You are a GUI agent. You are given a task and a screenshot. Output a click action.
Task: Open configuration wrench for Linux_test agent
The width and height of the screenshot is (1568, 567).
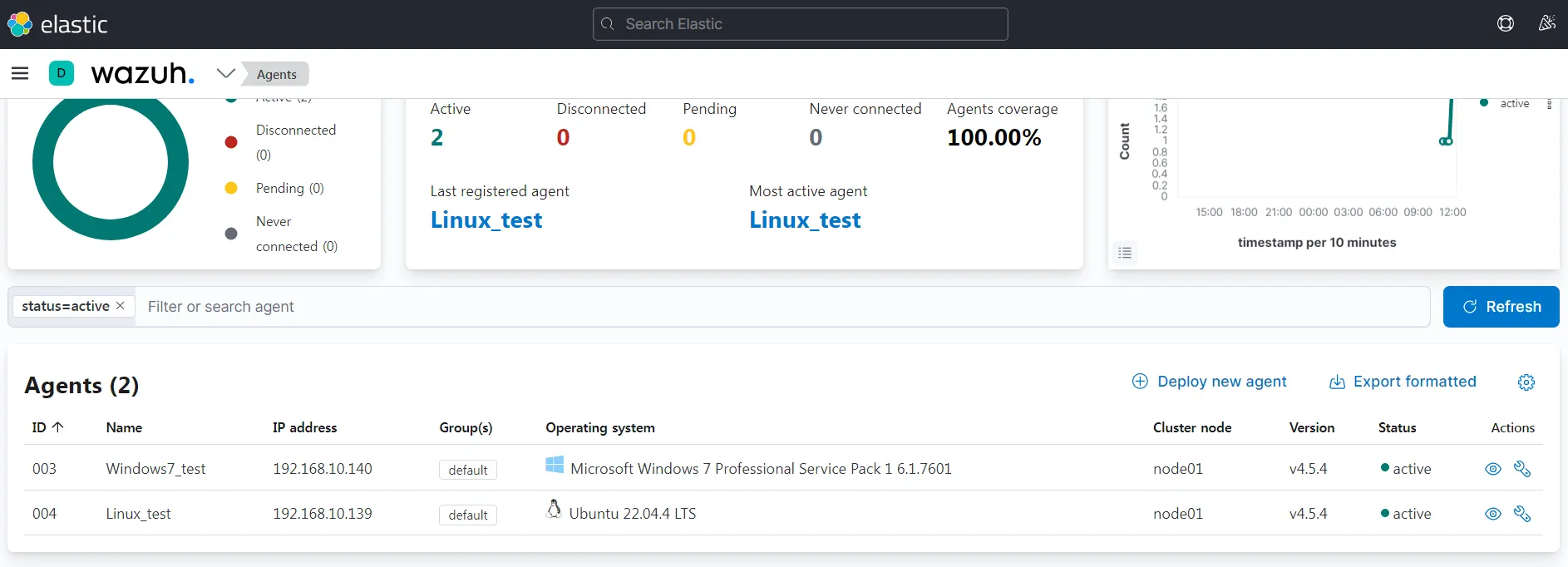pos(1522,514)
